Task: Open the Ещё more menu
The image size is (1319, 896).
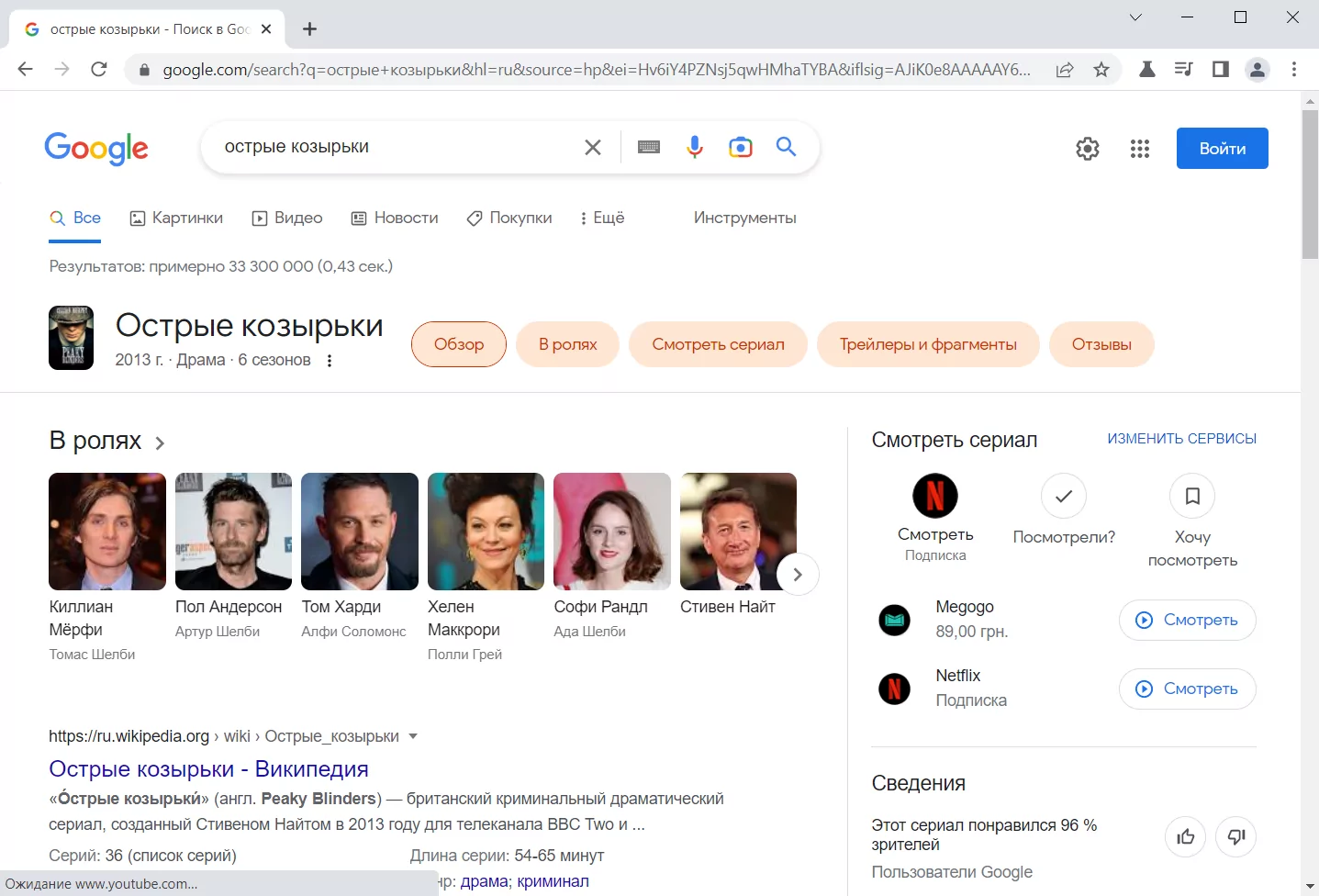Action: [x=602, y=218]
